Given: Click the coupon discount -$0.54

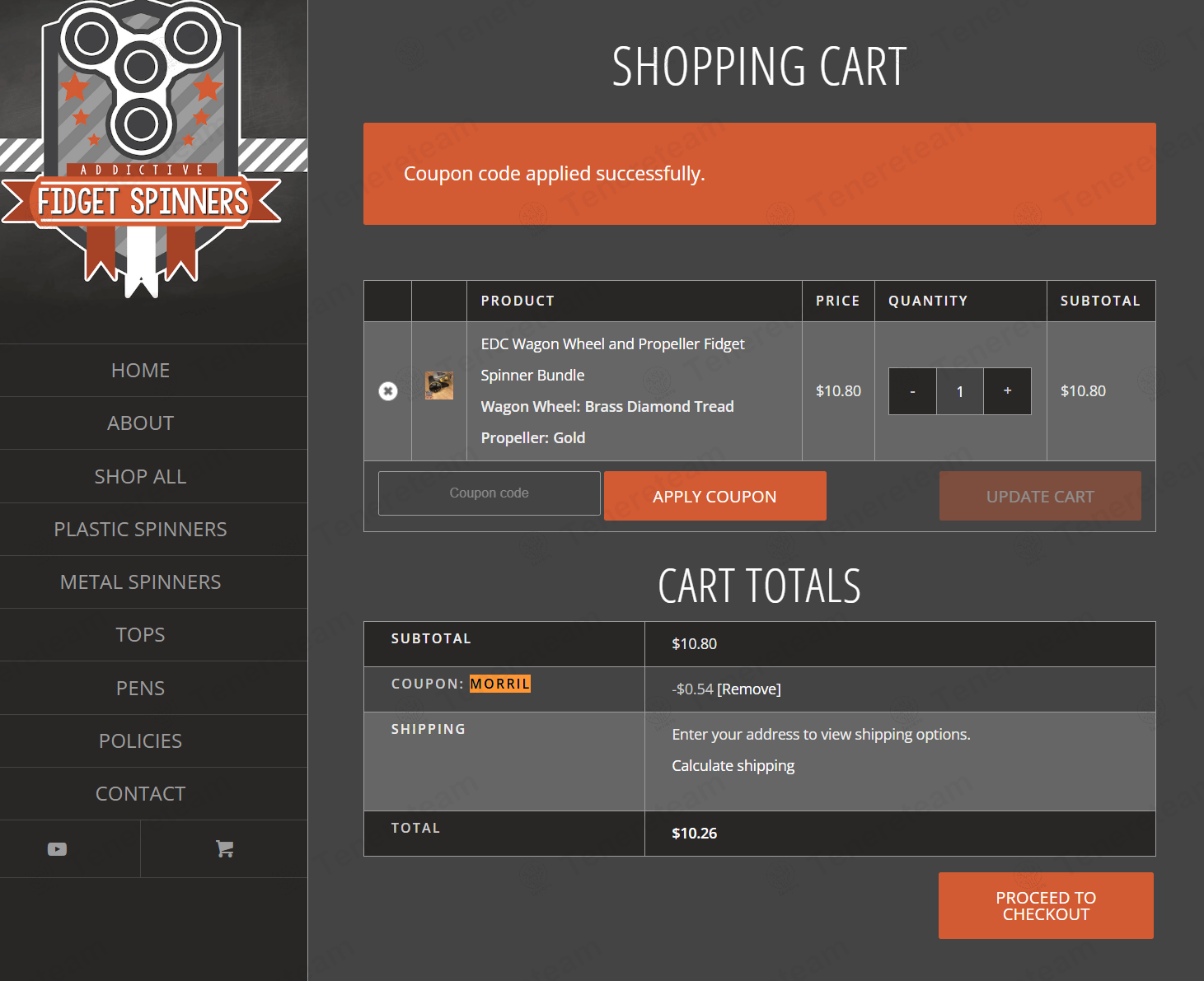Looking at the screenshot, I should click(692, 689).
